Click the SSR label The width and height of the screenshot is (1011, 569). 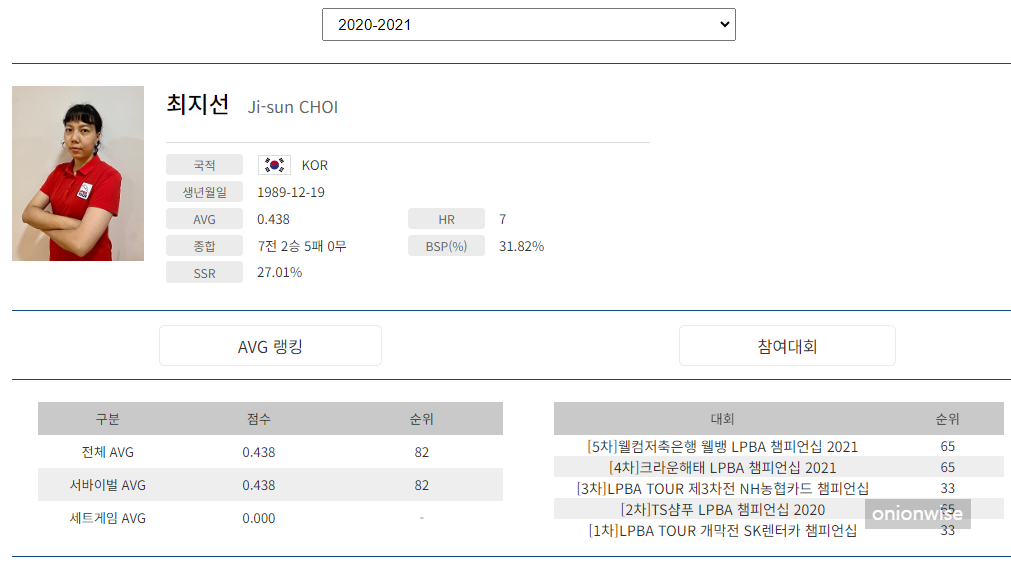point(204,273)
